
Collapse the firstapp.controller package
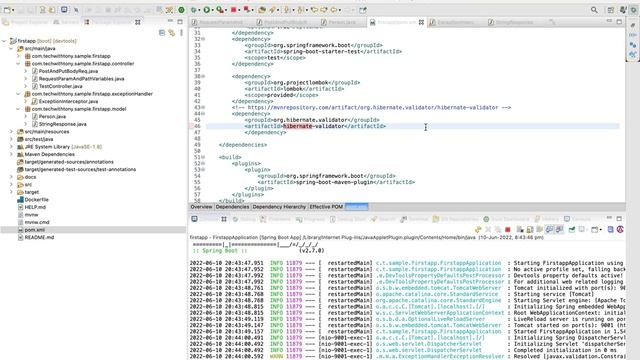pyautogui.click(x=18, y=64)
